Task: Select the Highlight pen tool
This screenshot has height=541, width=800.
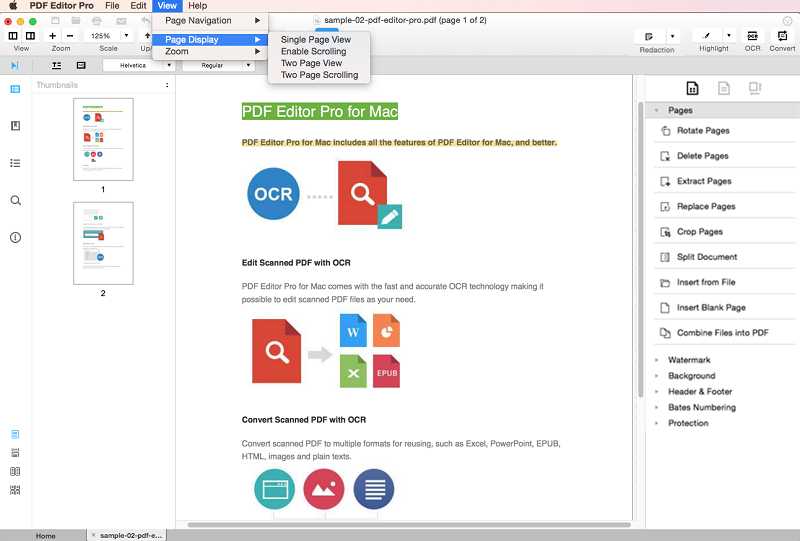Action: click(x=706, y=35)
